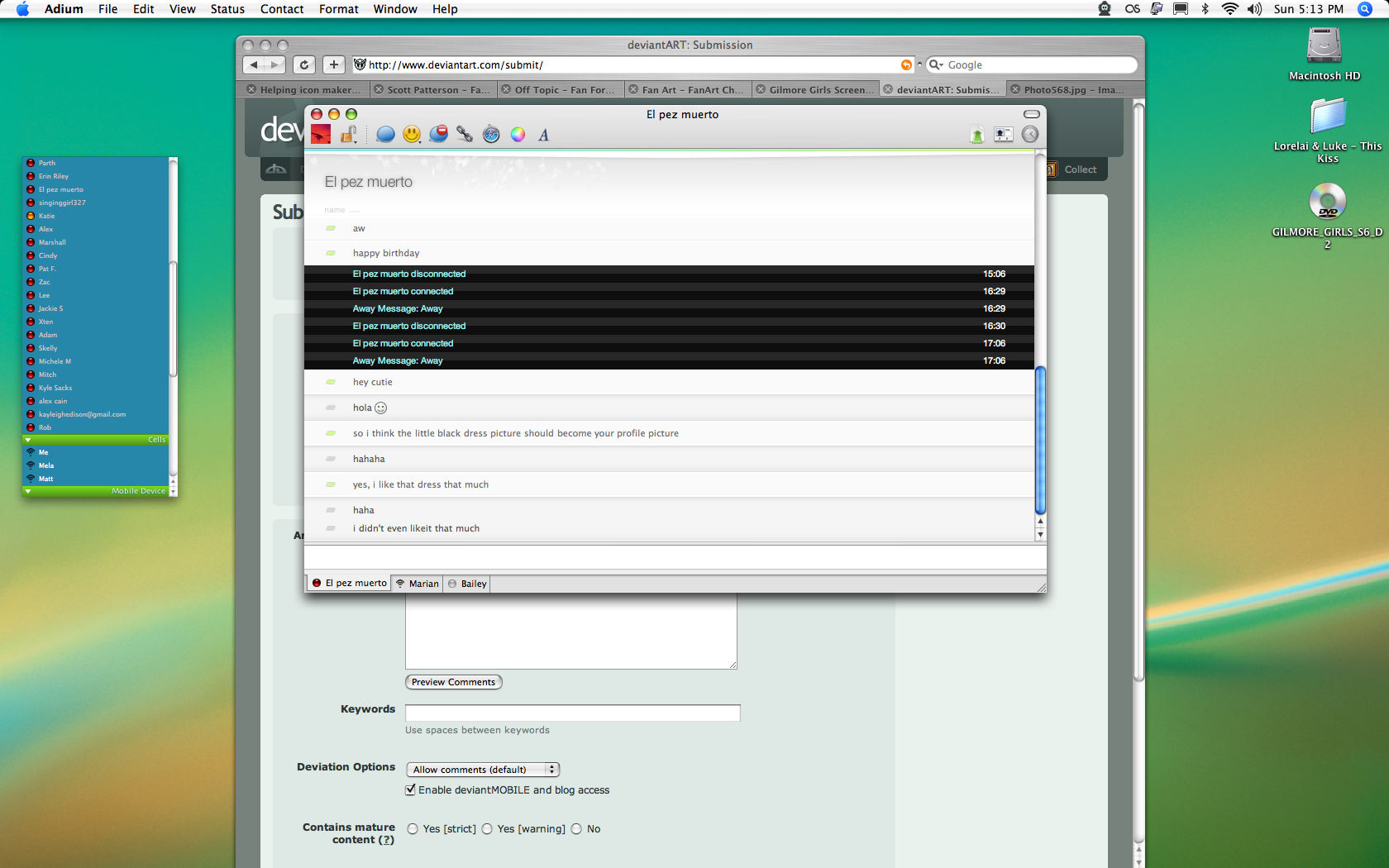The image size is (1389, 868).
Task: Collapse the Cells group in contact list
Action: pyautogui.click(x=27, y=440)
